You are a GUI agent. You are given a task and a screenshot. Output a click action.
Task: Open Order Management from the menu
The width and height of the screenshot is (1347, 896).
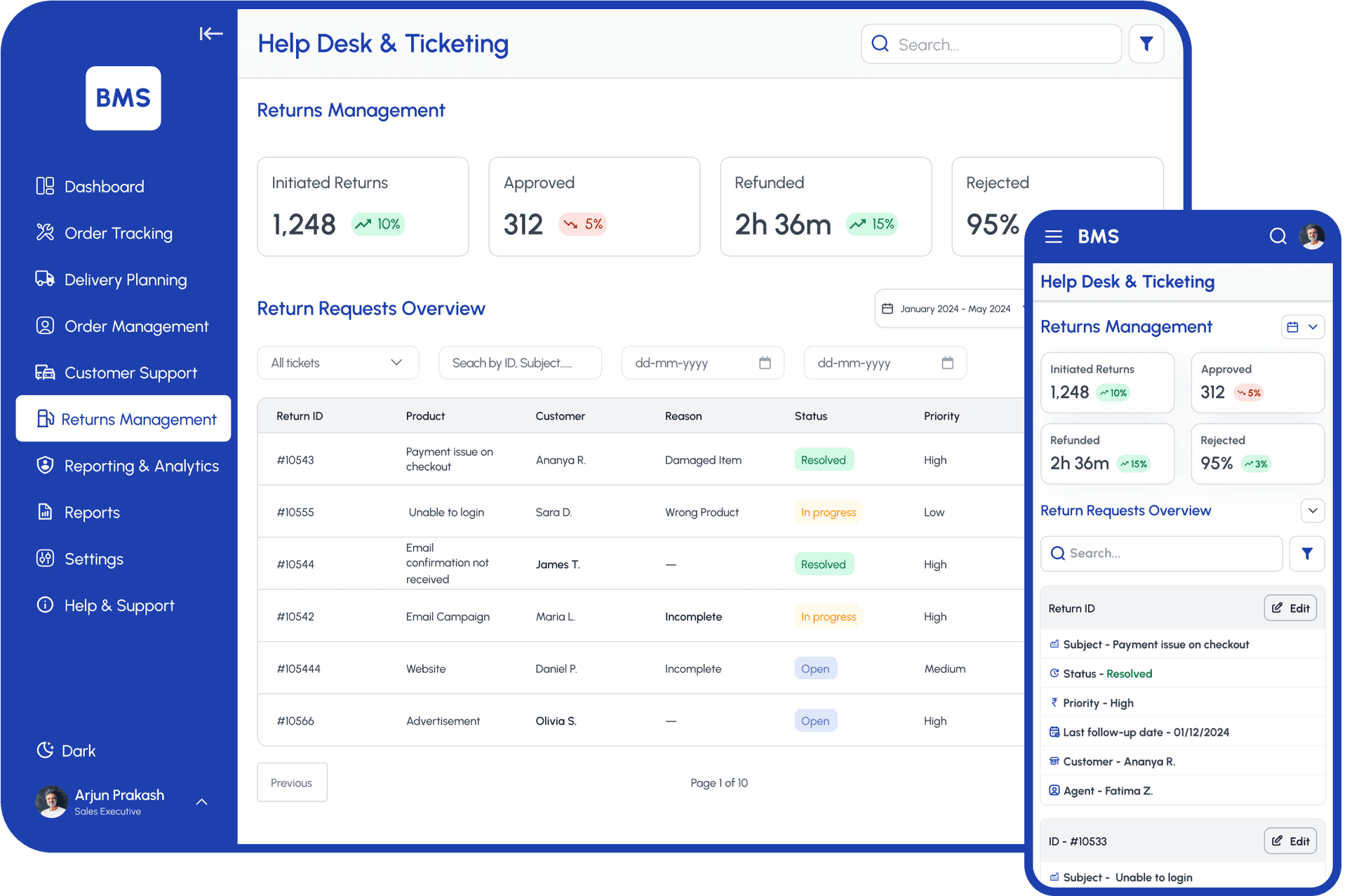click(136, 326)
